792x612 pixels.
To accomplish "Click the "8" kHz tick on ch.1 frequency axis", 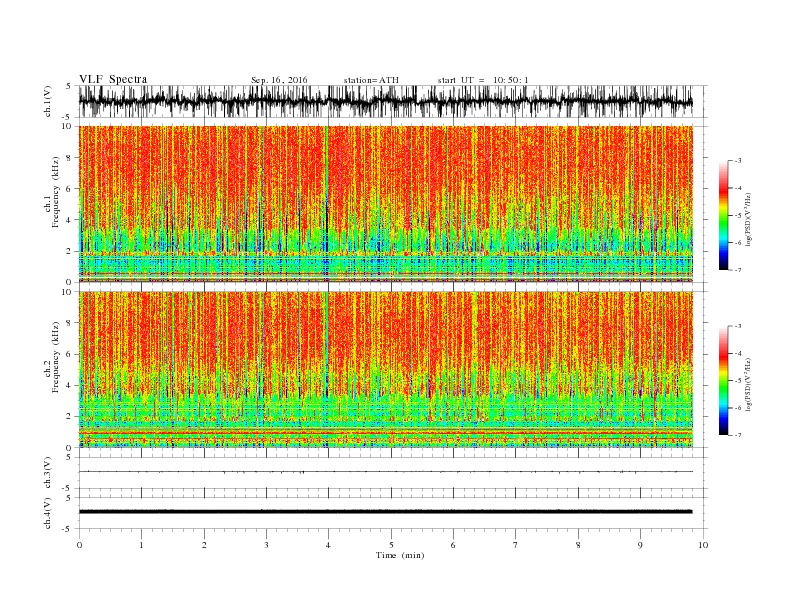I will click(x=70, y=158).
